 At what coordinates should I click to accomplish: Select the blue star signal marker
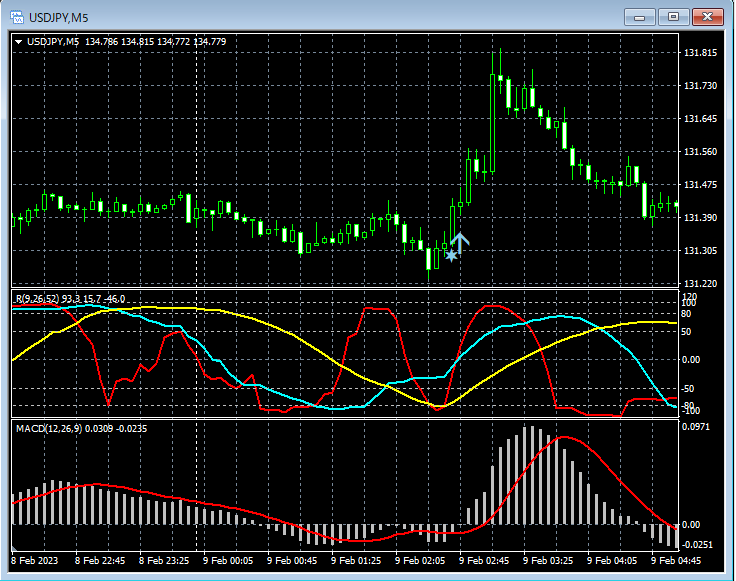451,256
